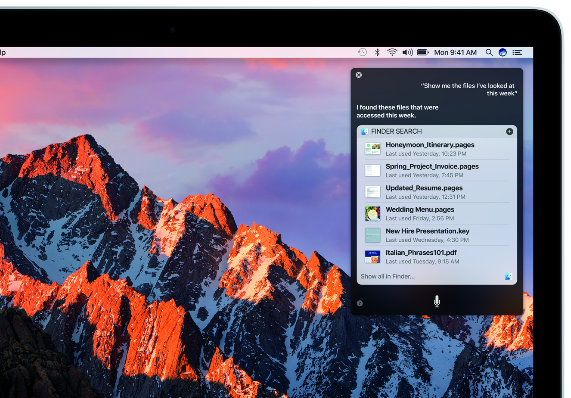Viewport: 571px width, 398px height.
Task: Open Notification Center list icon
Action: 517,52
